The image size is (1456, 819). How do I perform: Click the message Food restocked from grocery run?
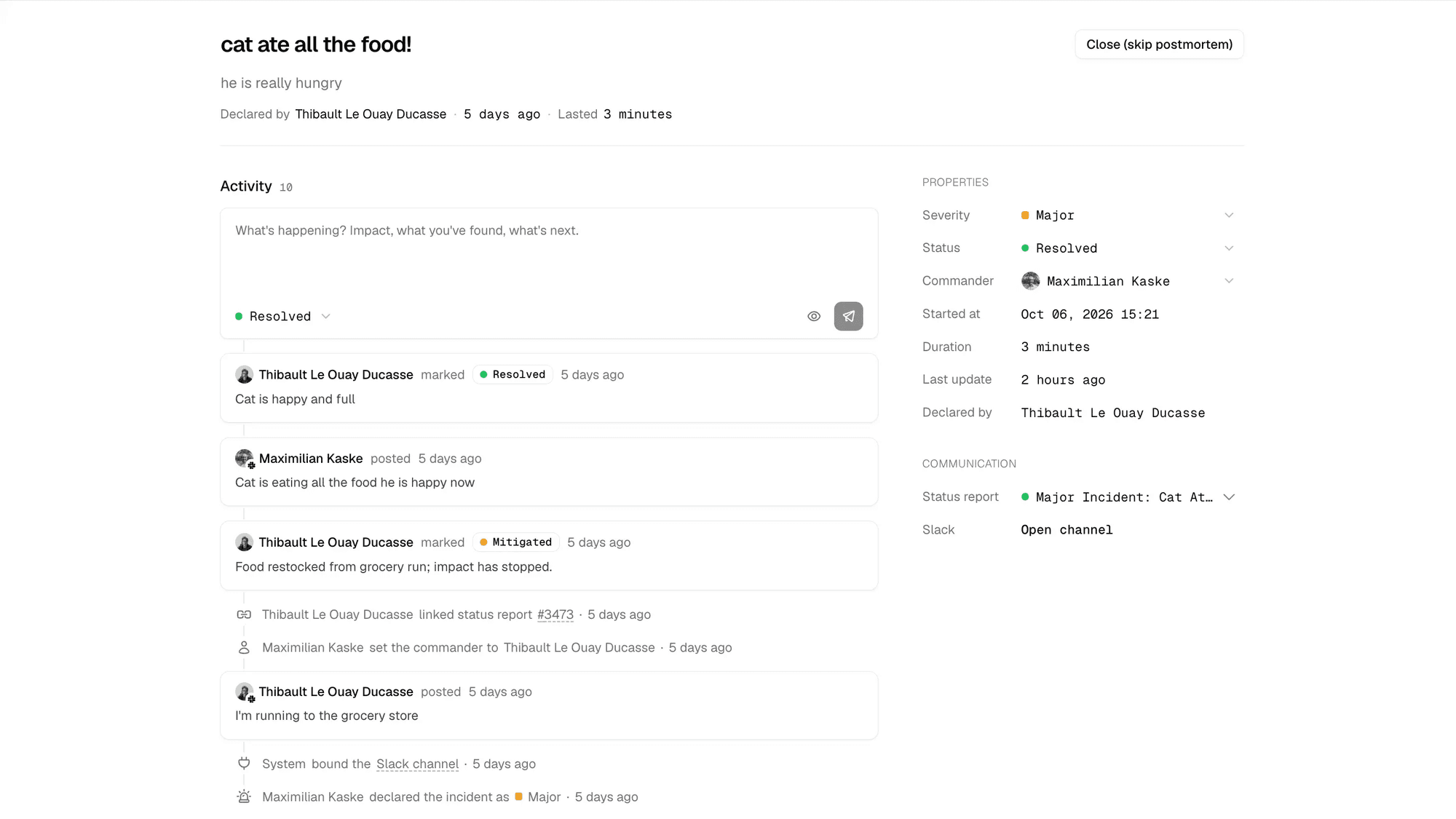click(394, 566)
